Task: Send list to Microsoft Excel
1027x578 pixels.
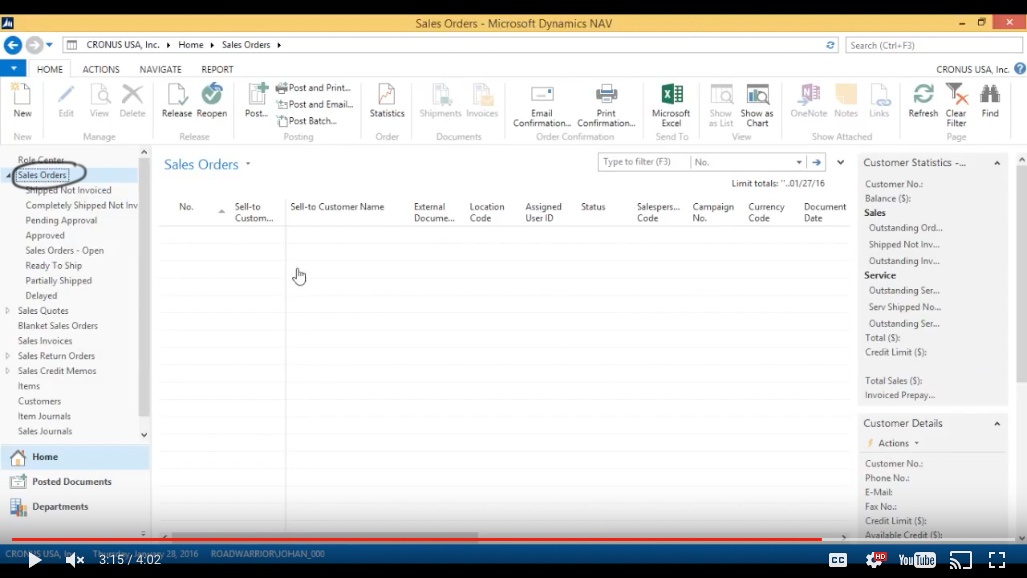Action: [x=671, y=106]
